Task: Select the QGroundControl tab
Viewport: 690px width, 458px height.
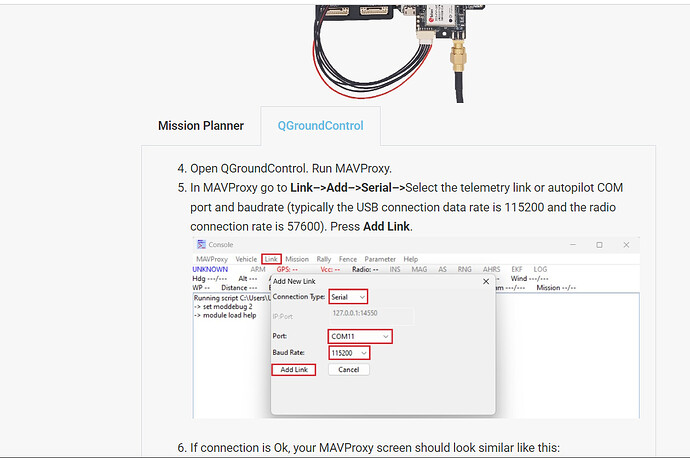Action: point(320,126)
